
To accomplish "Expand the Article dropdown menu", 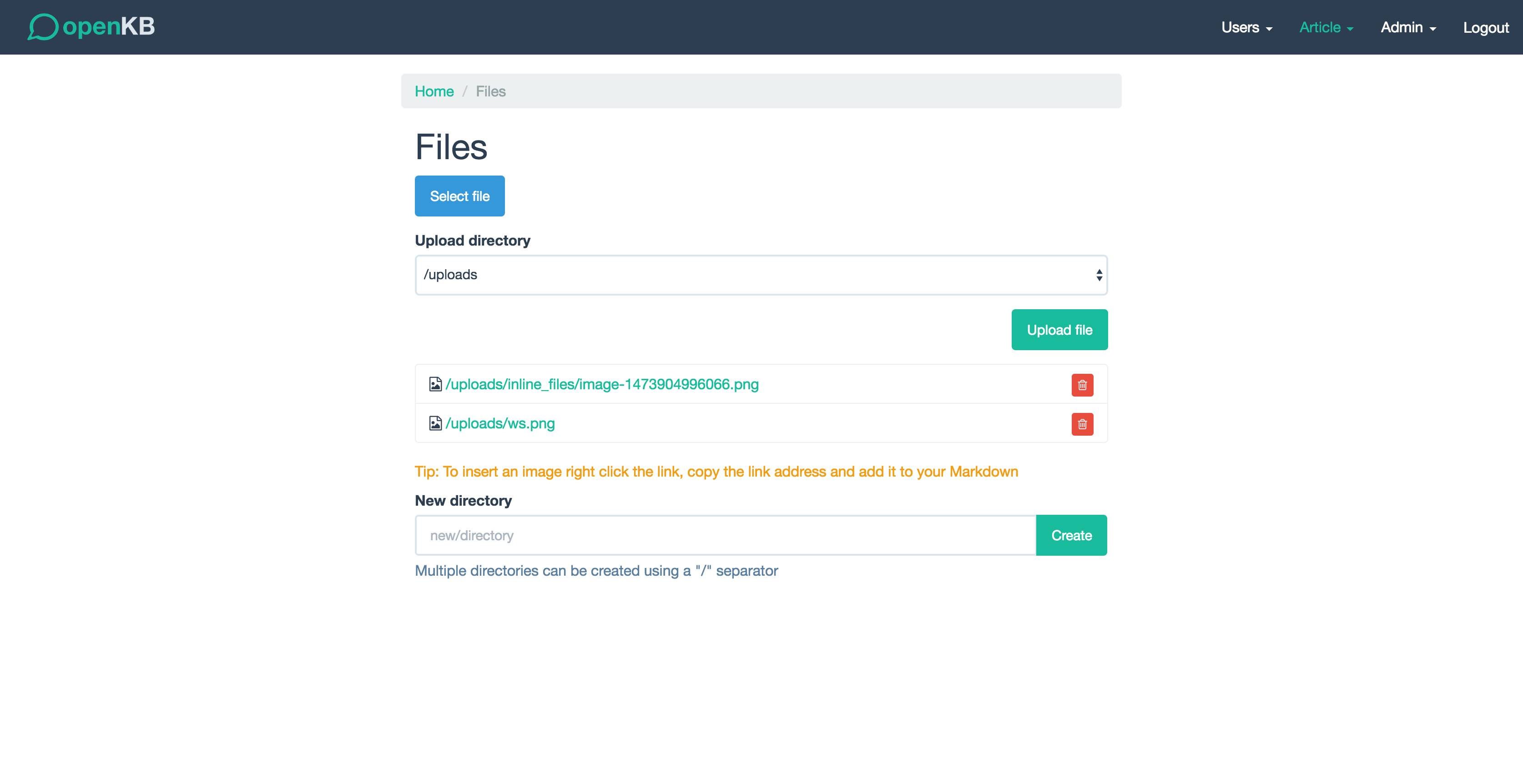I will pyautogui.click(x=1326, y=27).
